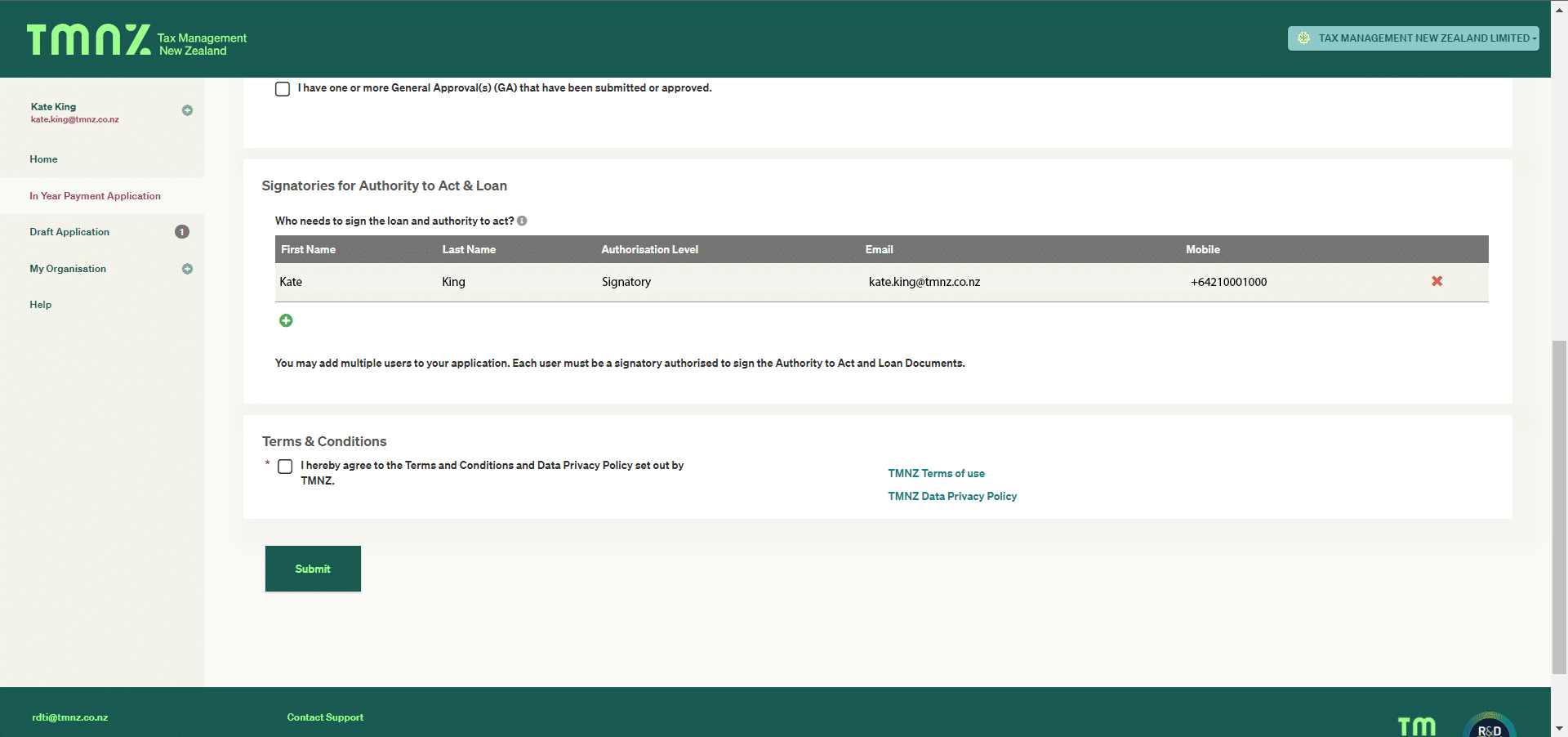Expand the Kate King user menu
Viewport: 1568px width, 737px height.
(187, 110)
